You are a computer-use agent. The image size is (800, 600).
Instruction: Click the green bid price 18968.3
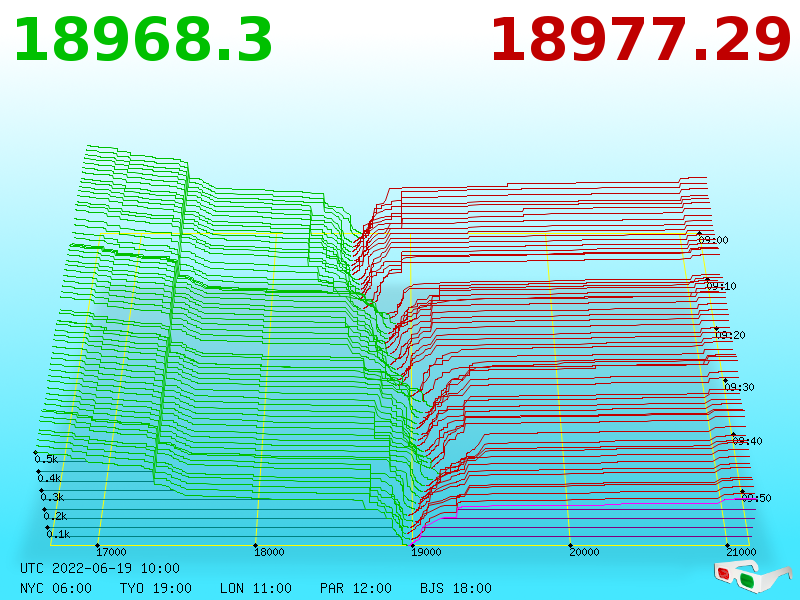pyautogui.click(x=143, y=41)
